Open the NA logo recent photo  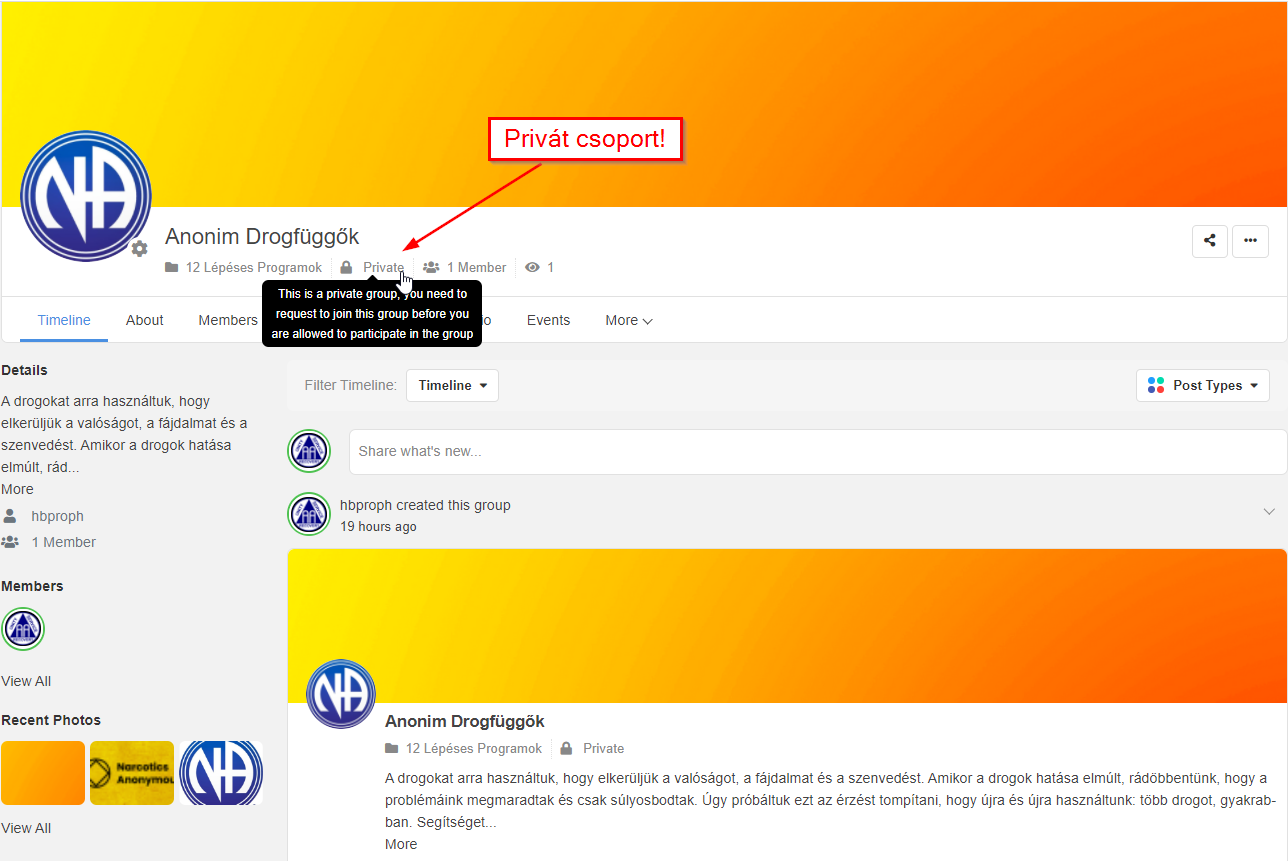[221, 773]
